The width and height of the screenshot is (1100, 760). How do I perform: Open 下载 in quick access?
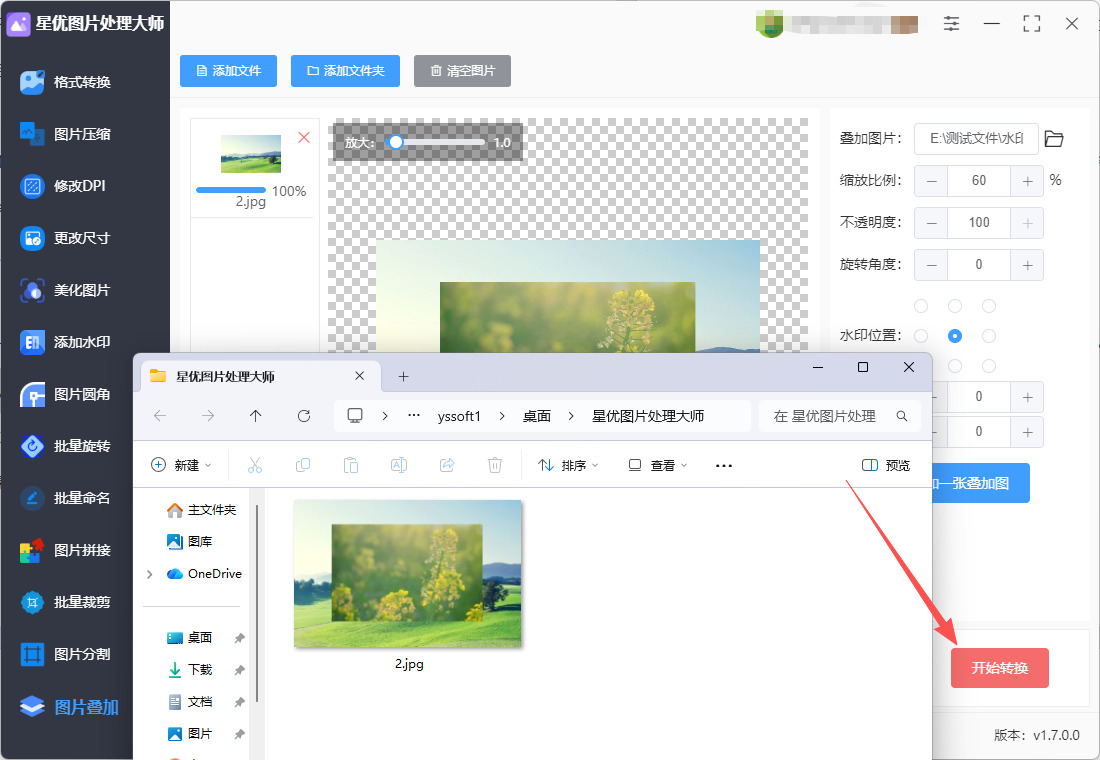189,669
